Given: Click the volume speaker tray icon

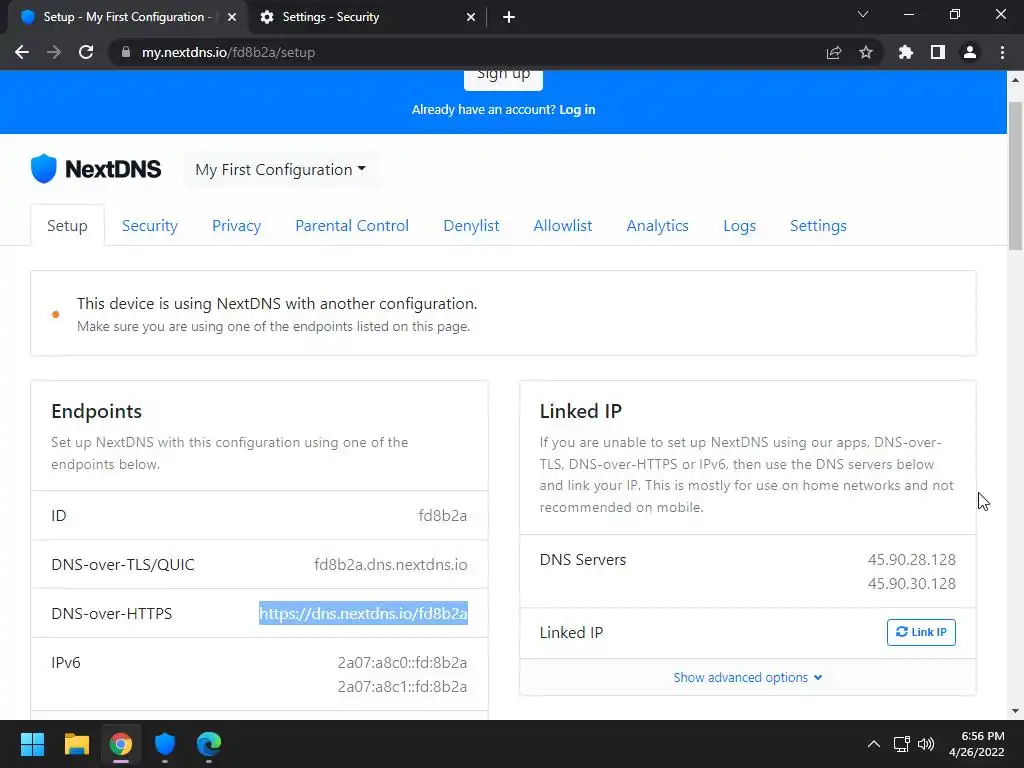Looking at the screenshot, I should coord(926,744).
